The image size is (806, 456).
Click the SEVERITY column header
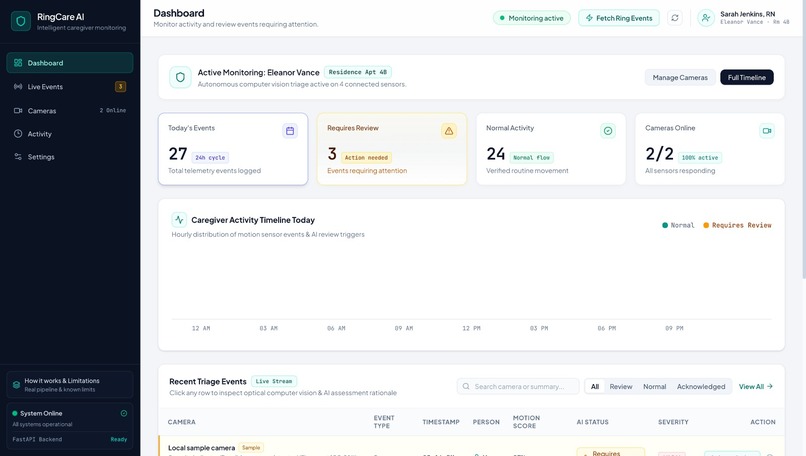click(673, 422)
